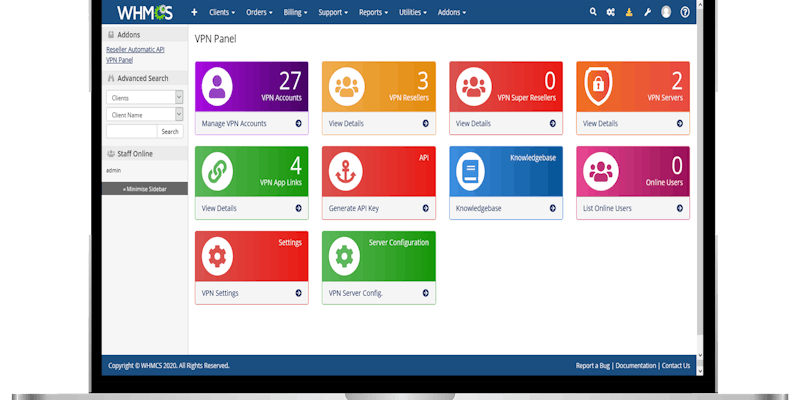Click arrow icon beside VPN Server Config.
The height and width of the screenshot is (400, 800).
(x=426, y=293)
